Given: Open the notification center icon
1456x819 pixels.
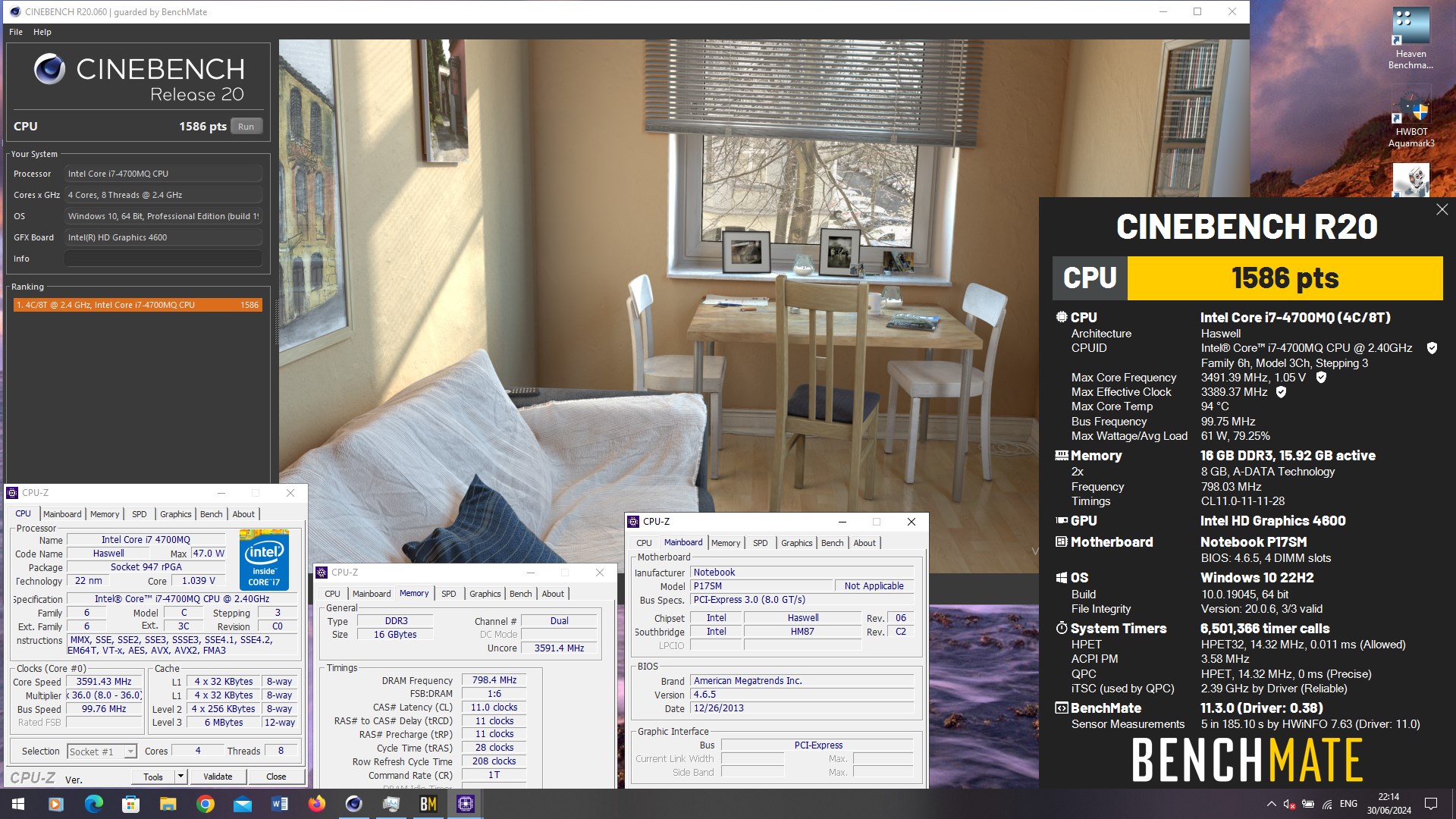Looking at the screenshot, I should [1431, 804].
